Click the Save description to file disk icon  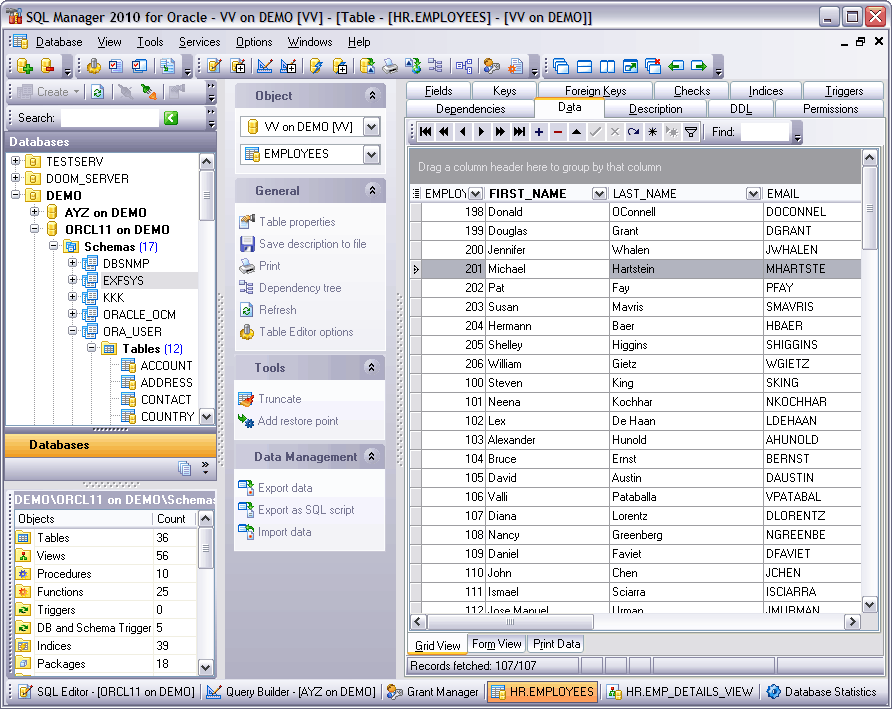pos(247,244)
